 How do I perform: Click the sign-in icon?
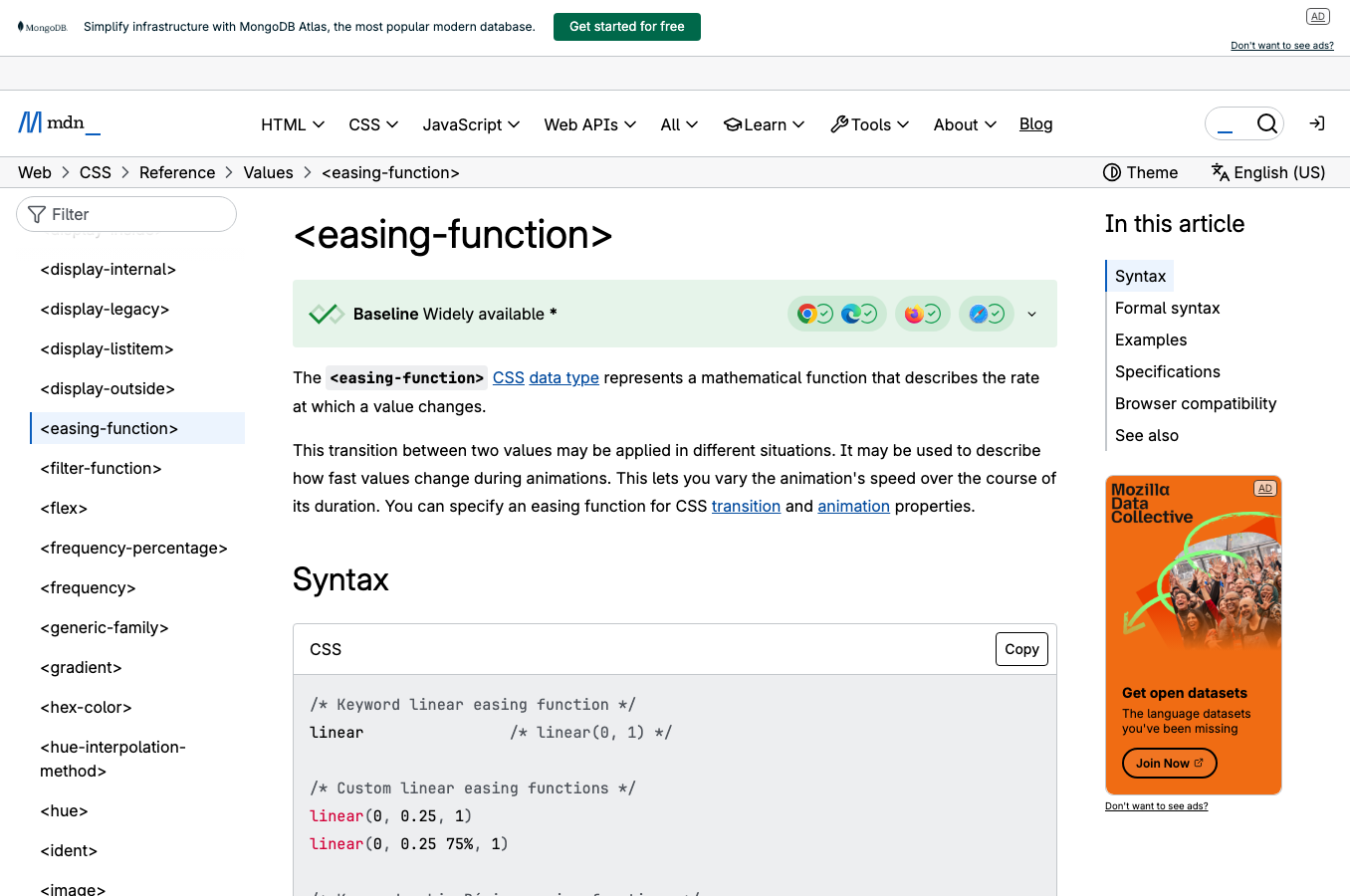[x=1316, y=122]
